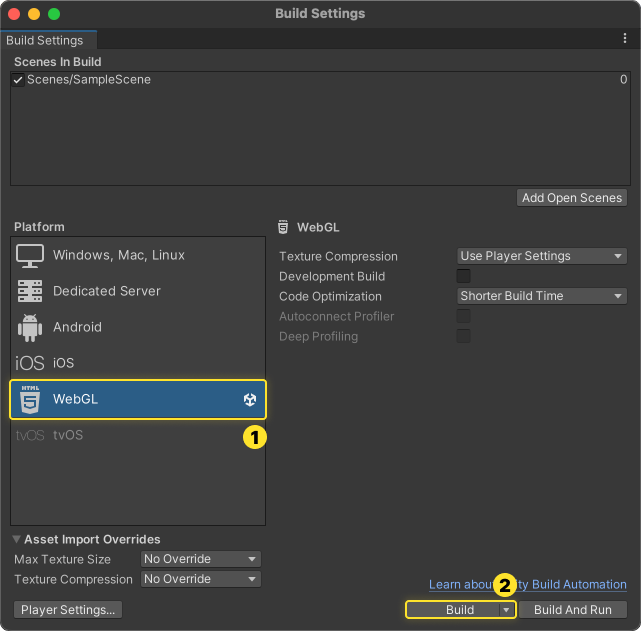The width and height of the screenshot is (641, 631).
Task: Minimize the window with yellow button
Action: (x=34, y=14)
